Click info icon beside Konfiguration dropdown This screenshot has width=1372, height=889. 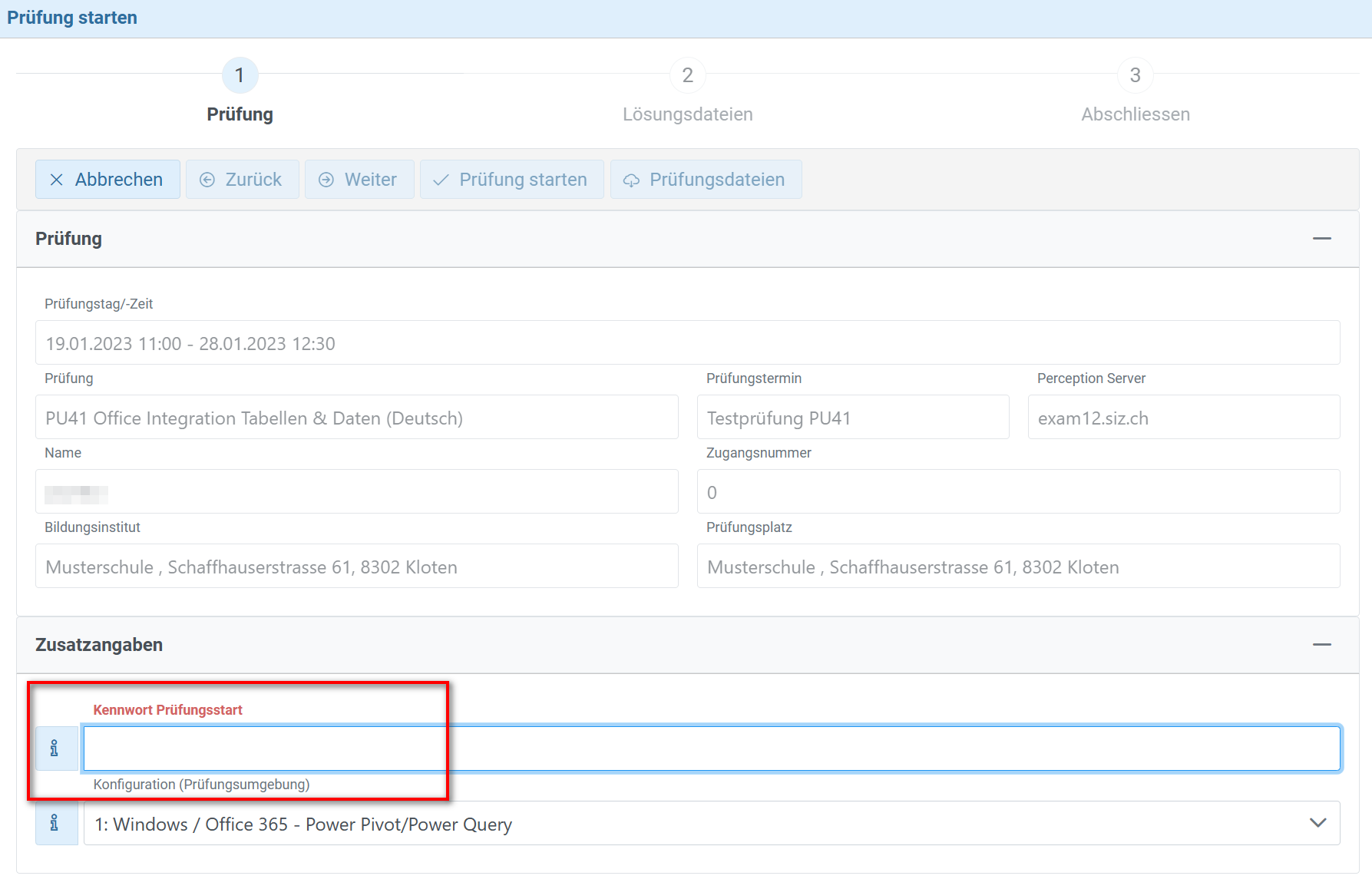[x=56, y=823]
